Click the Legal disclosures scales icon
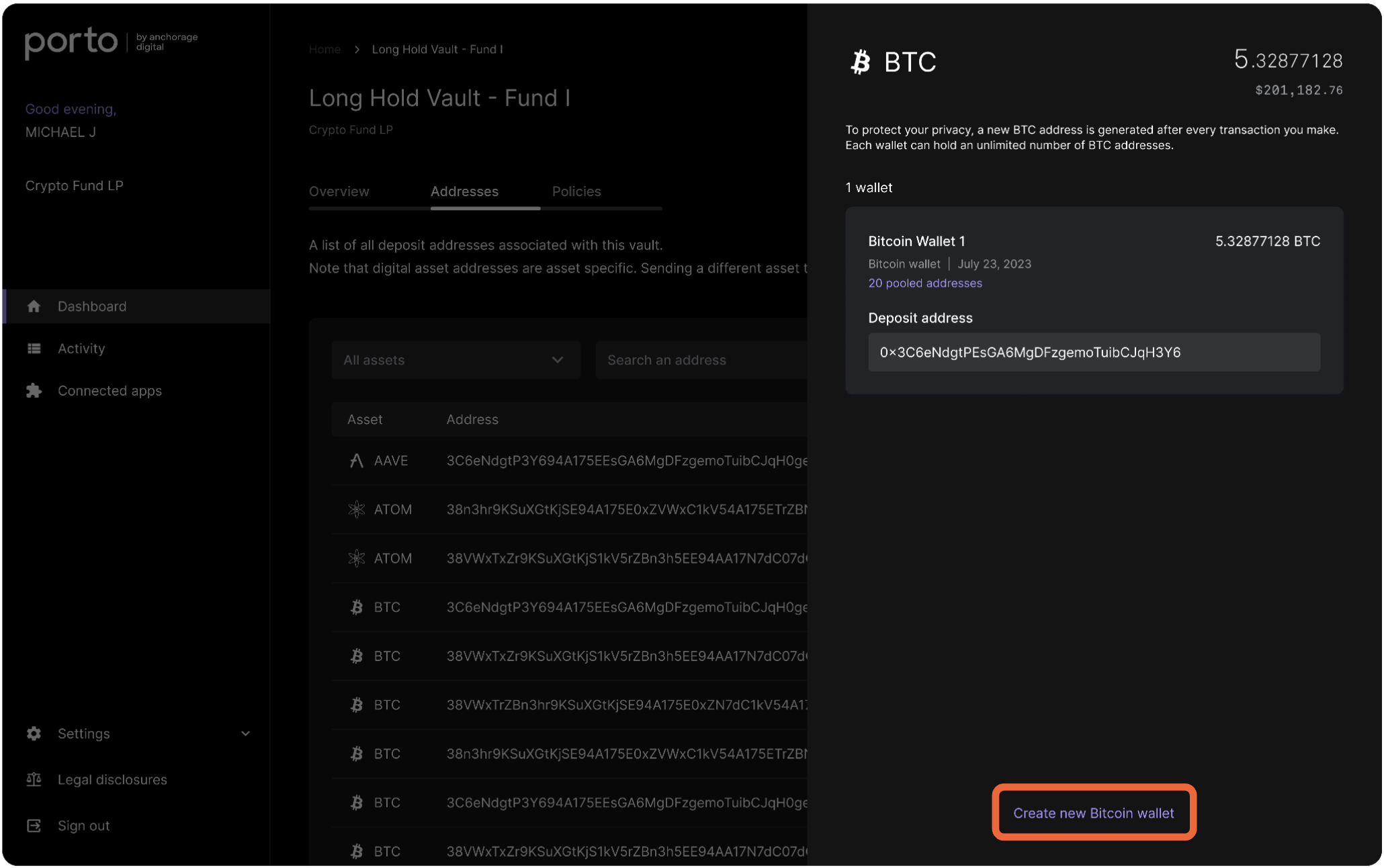 click(34, 779)
